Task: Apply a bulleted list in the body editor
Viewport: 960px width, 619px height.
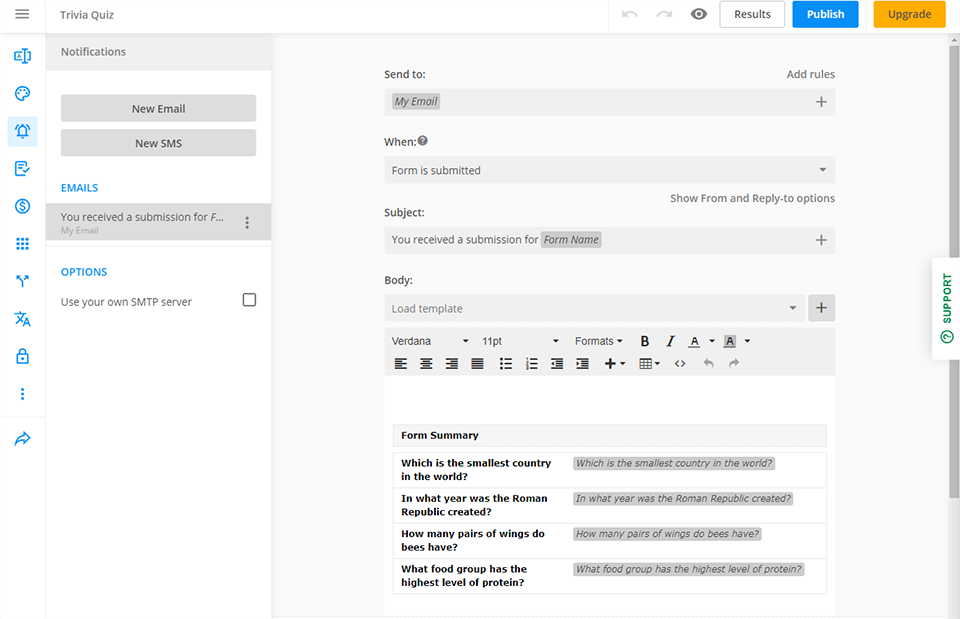Action: [x=507, y=363]
